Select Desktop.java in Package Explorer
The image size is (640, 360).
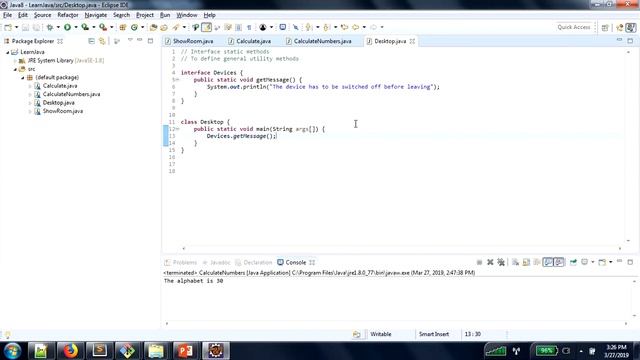coord(58,103)
